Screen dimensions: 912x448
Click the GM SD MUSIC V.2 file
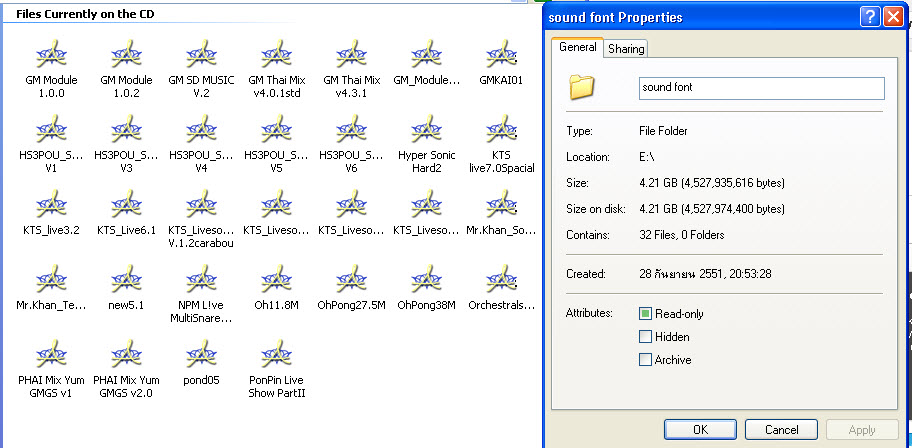201,70
